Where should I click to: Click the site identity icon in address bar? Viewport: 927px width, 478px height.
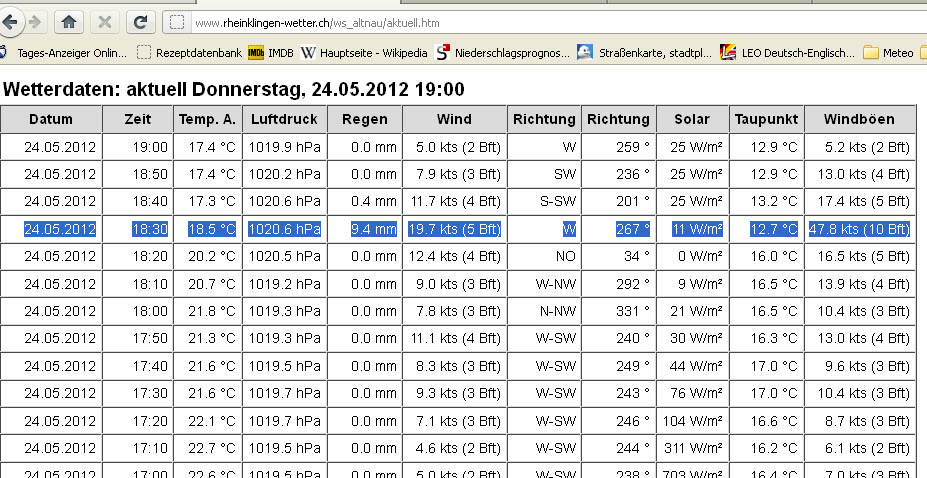point(177,22)
